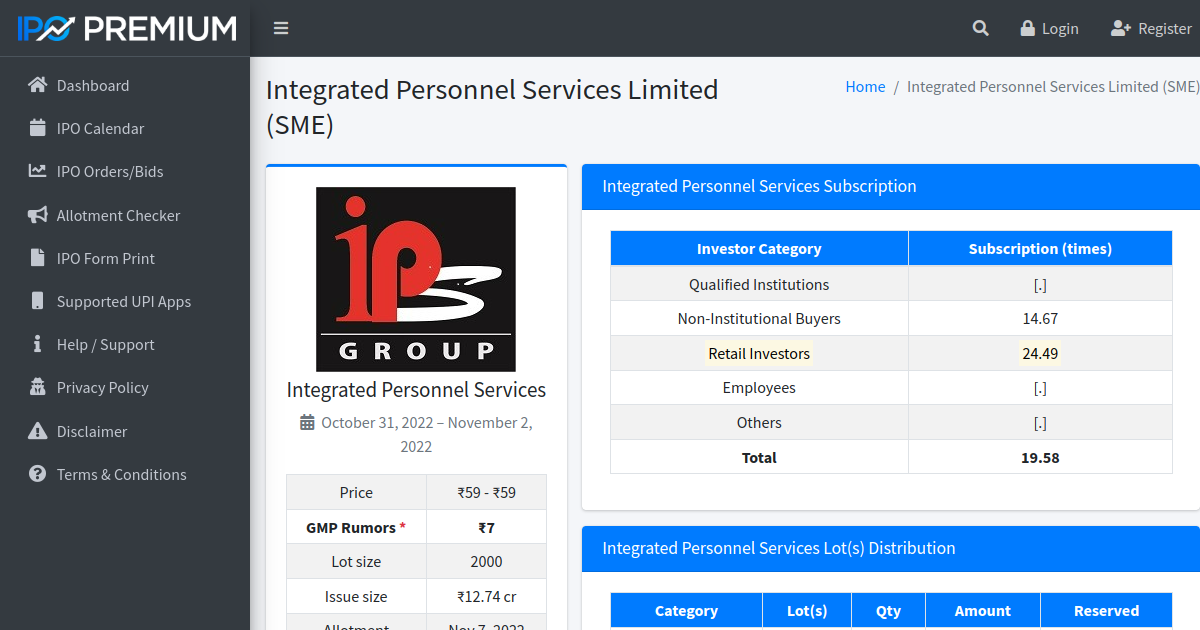Click the calendar icon beside the IPO dates

pos(307,422)
